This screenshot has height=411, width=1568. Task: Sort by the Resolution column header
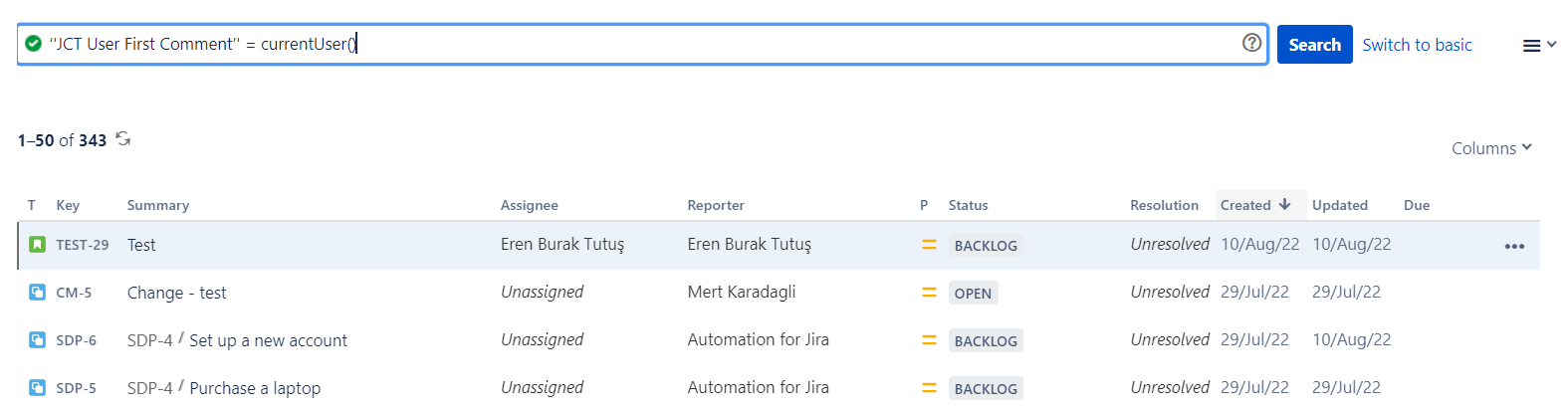[1164, 205]
